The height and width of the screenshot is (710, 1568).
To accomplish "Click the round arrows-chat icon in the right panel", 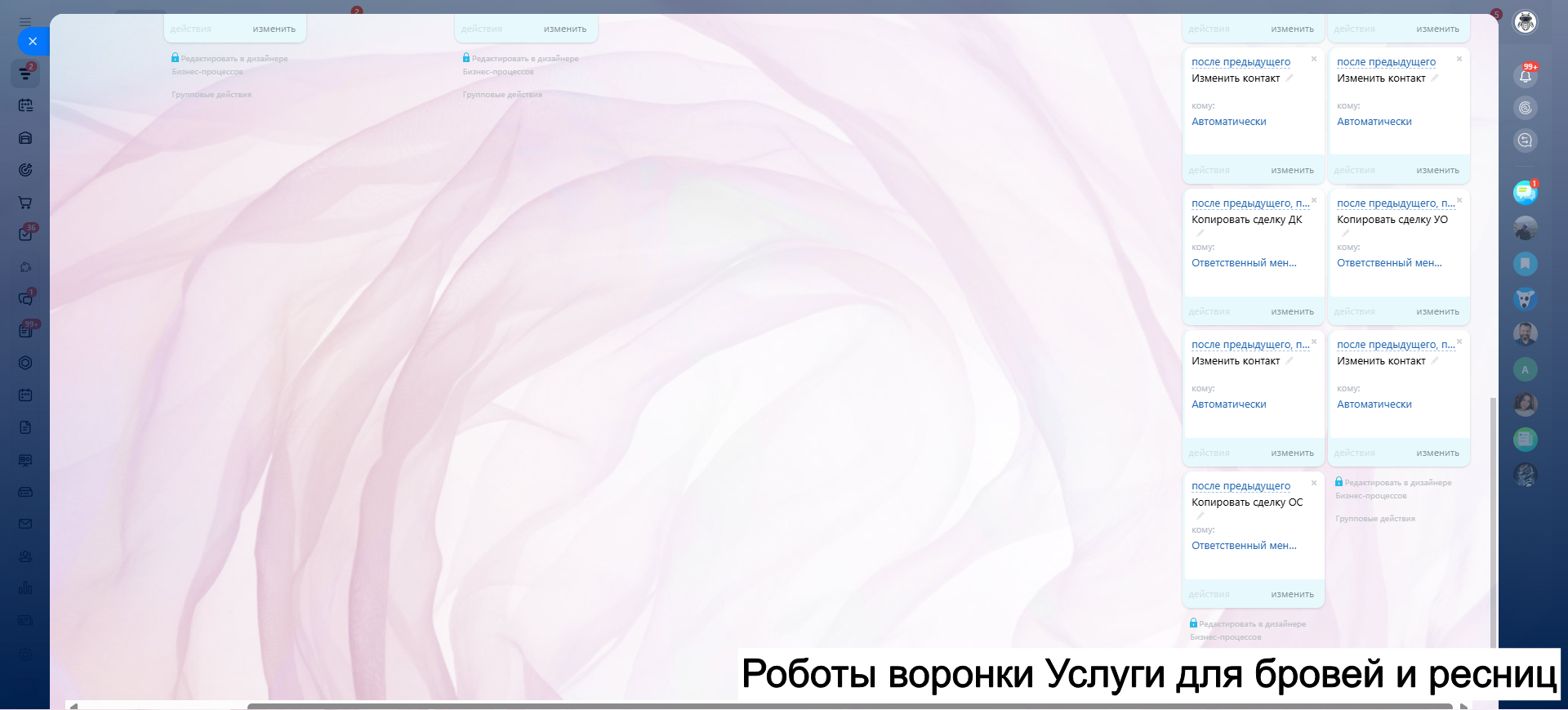I will [1525, 141].
